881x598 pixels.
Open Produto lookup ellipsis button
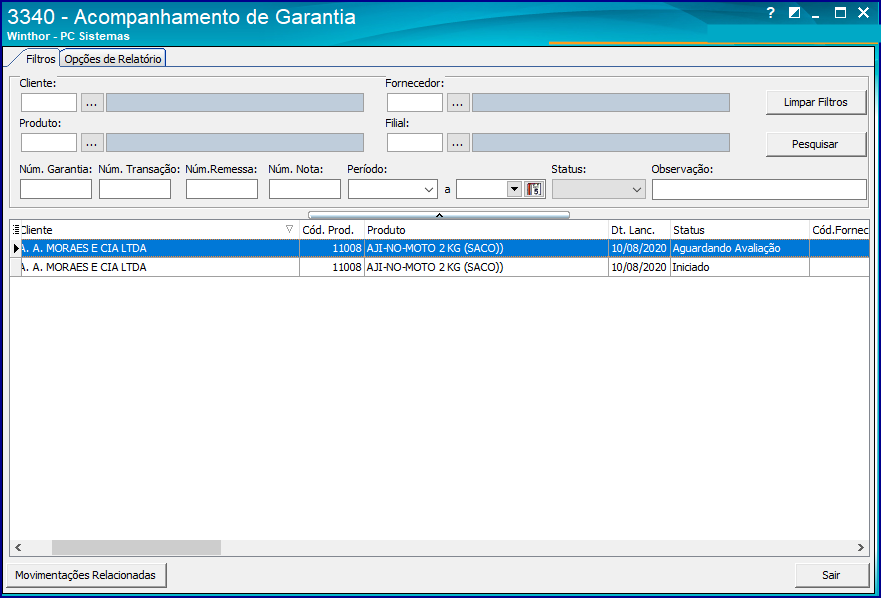click(92, 143)
